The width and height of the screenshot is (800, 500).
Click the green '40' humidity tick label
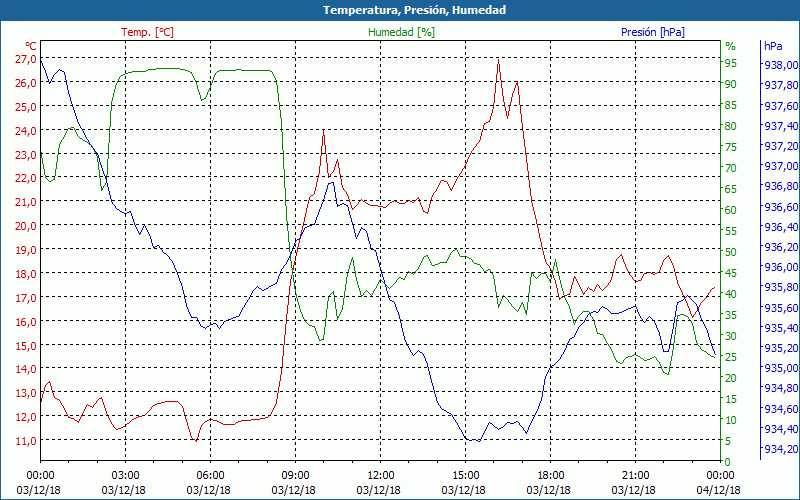[x=731, y=294]
